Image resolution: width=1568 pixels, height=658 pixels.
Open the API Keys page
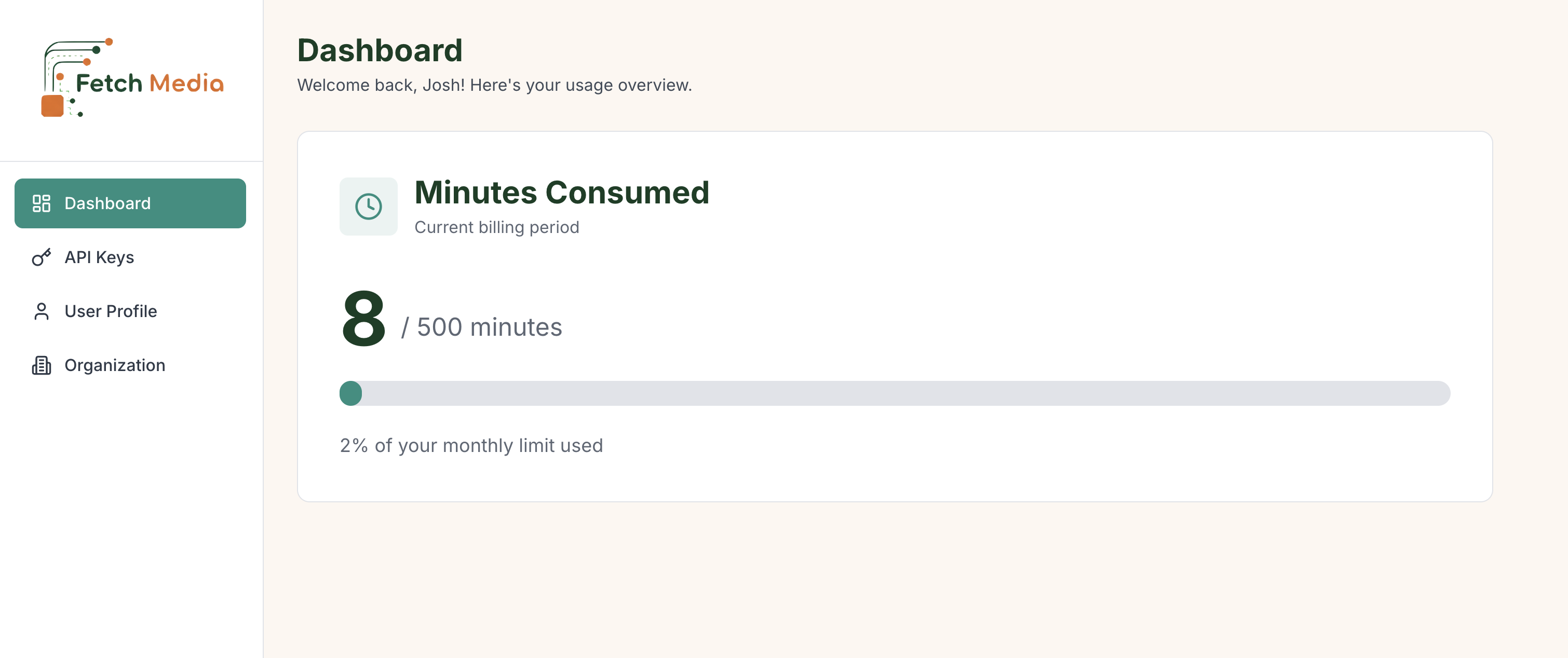(x=99, y=257)
